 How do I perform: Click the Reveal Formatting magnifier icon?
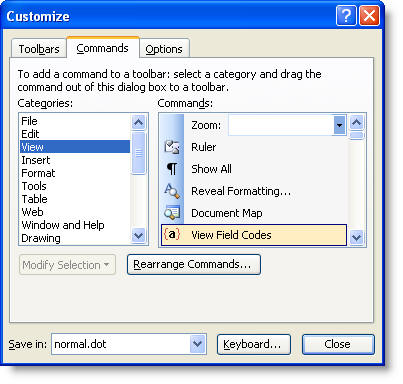pos(172,191)
